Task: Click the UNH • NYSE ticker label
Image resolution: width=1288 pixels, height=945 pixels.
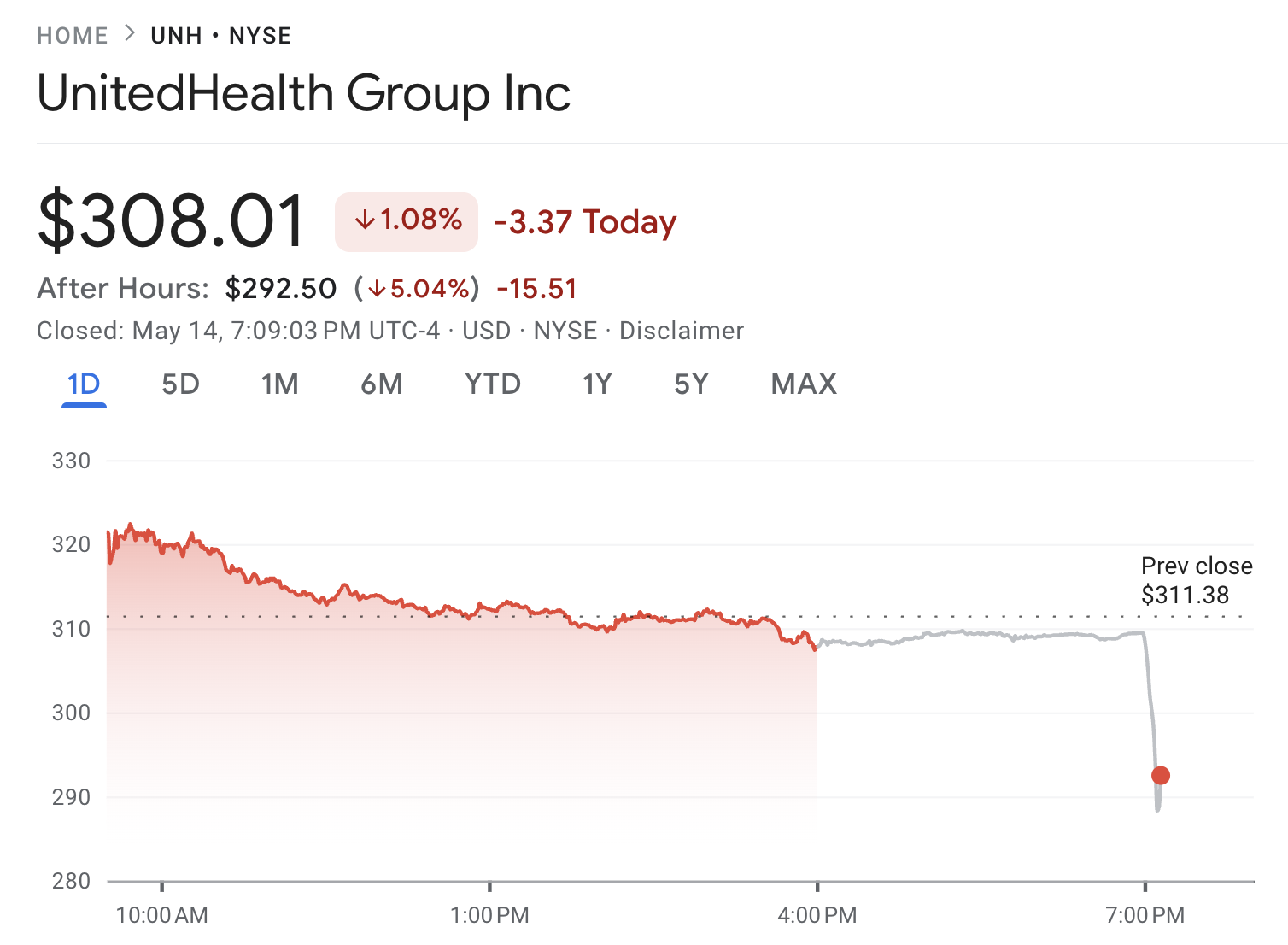Action: click(220, 35)
